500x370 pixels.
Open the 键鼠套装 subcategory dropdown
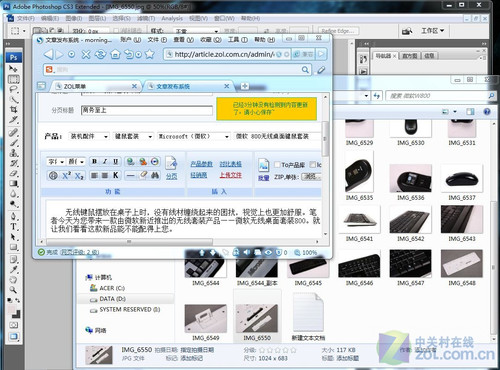[x=133, y=136]
